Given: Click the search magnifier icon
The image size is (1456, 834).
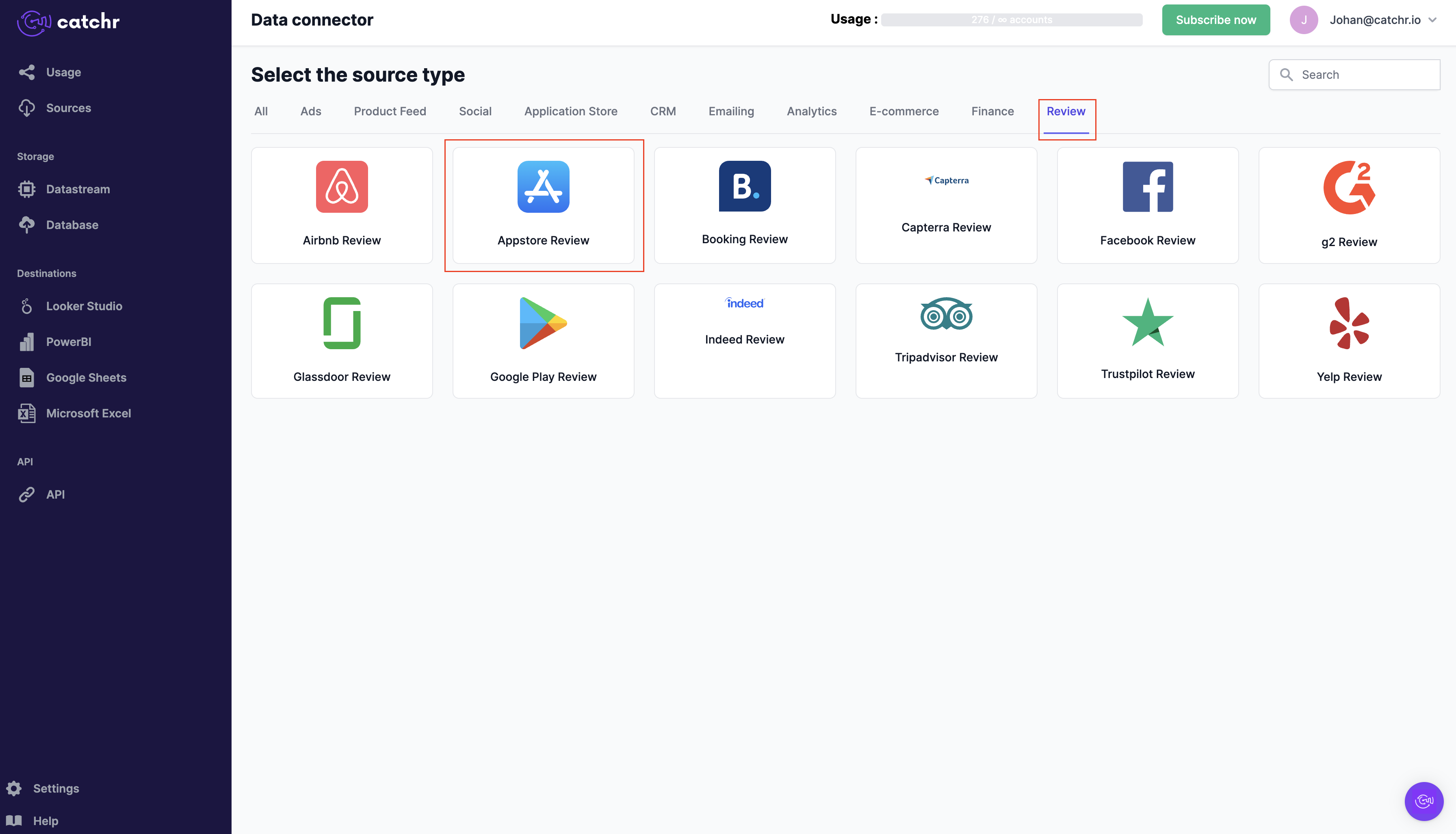Looking at the screenshot, I should pos(1287,74).
